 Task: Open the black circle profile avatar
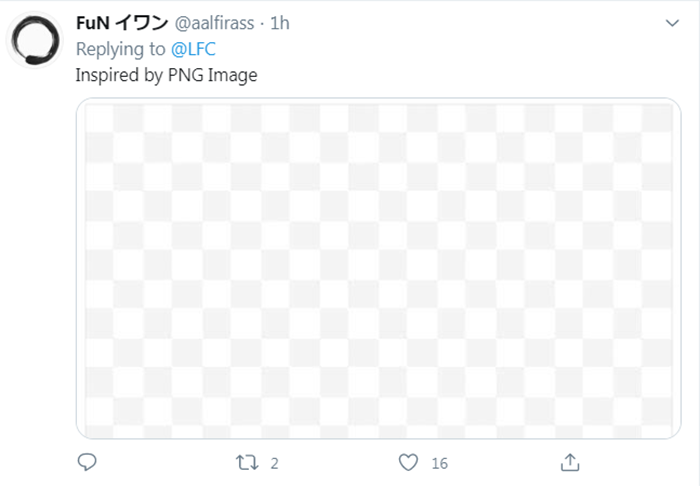35,40
